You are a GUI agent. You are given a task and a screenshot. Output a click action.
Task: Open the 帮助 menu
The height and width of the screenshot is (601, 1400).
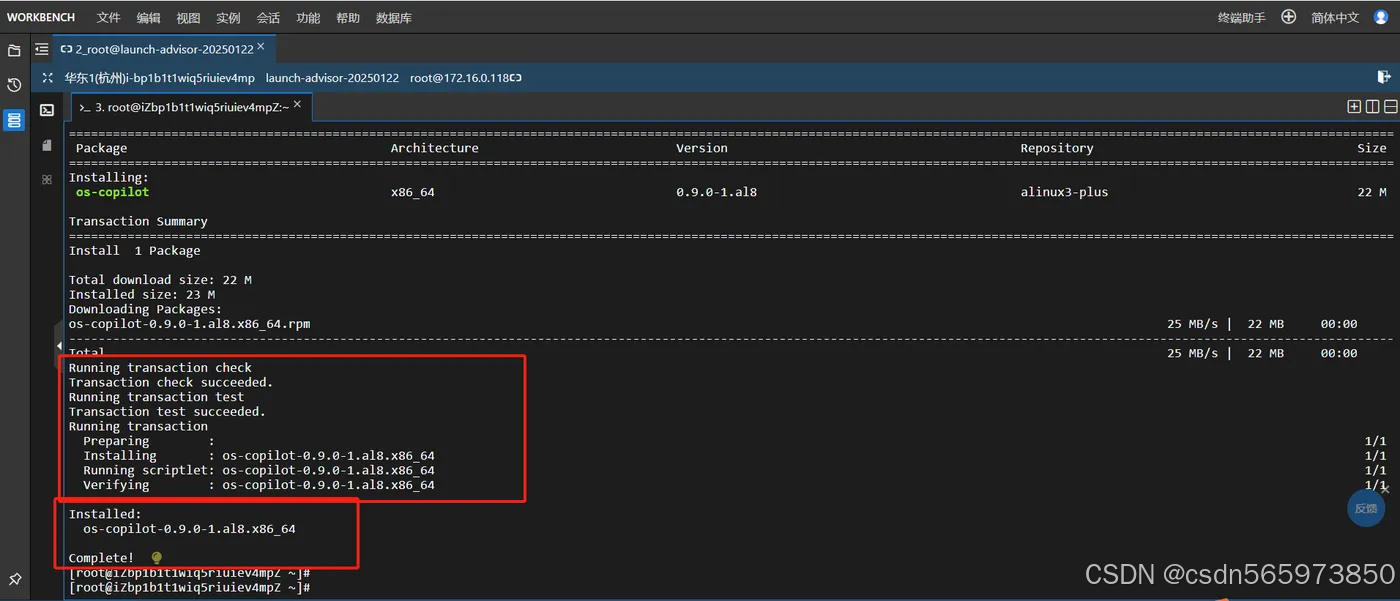coord(348,18)
